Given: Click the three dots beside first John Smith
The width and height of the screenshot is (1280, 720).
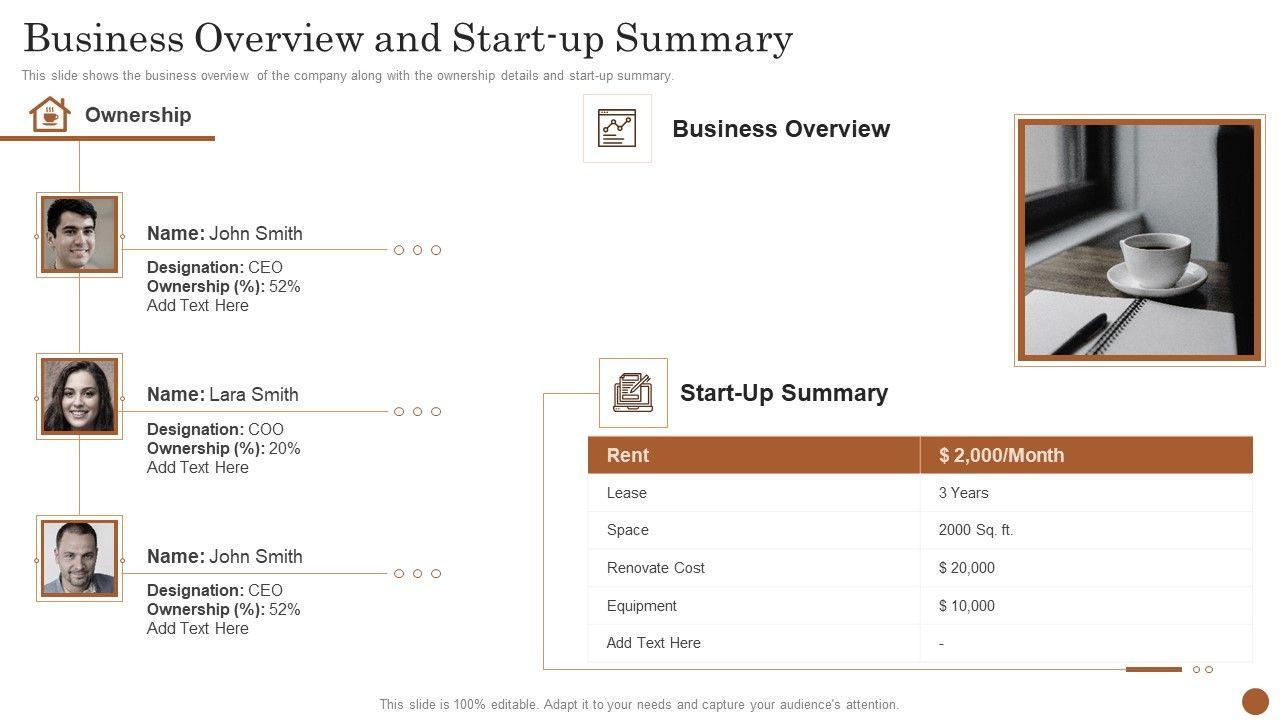Looking at the screenshot, I should pyautogui.click(x=417, y=250).
